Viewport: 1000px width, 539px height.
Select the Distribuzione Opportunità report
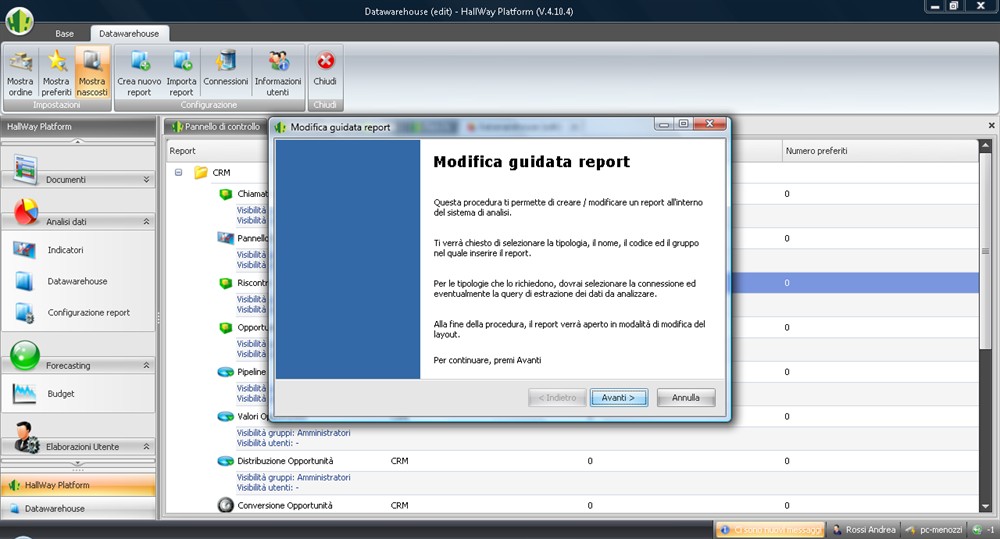point(285,461)
